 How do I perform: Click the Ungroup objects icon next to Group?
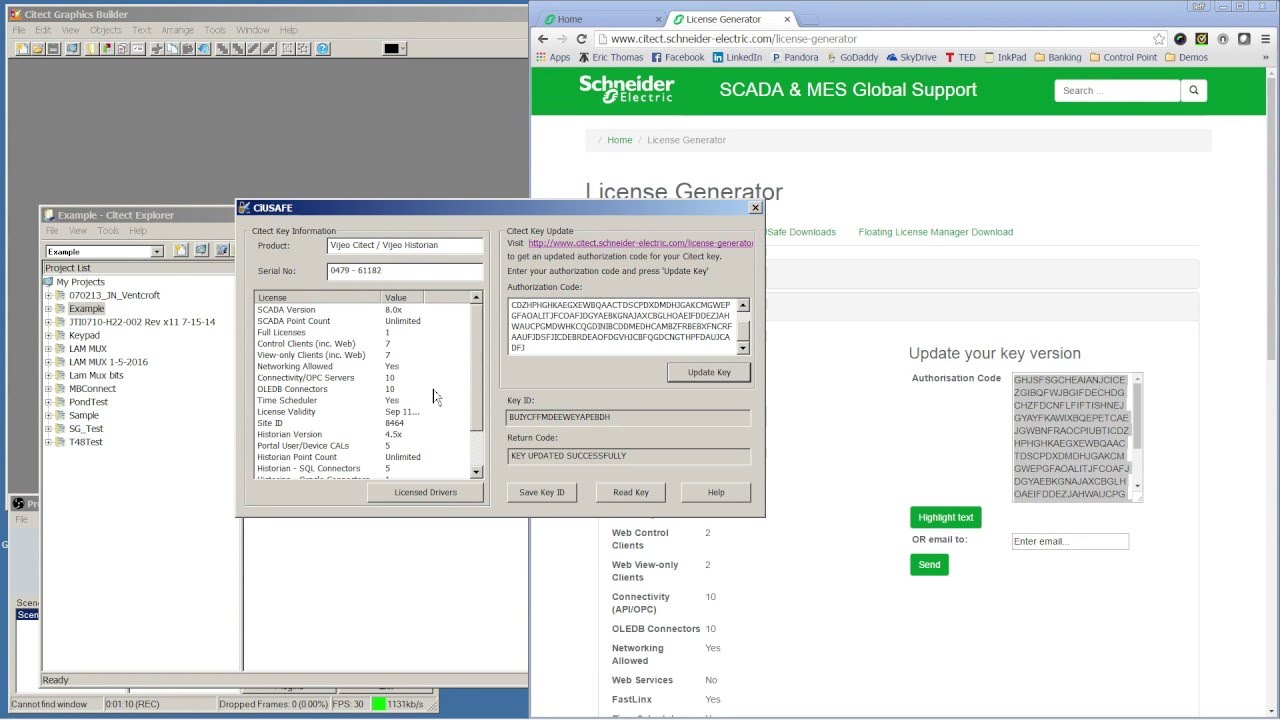[x=302, y=49]
